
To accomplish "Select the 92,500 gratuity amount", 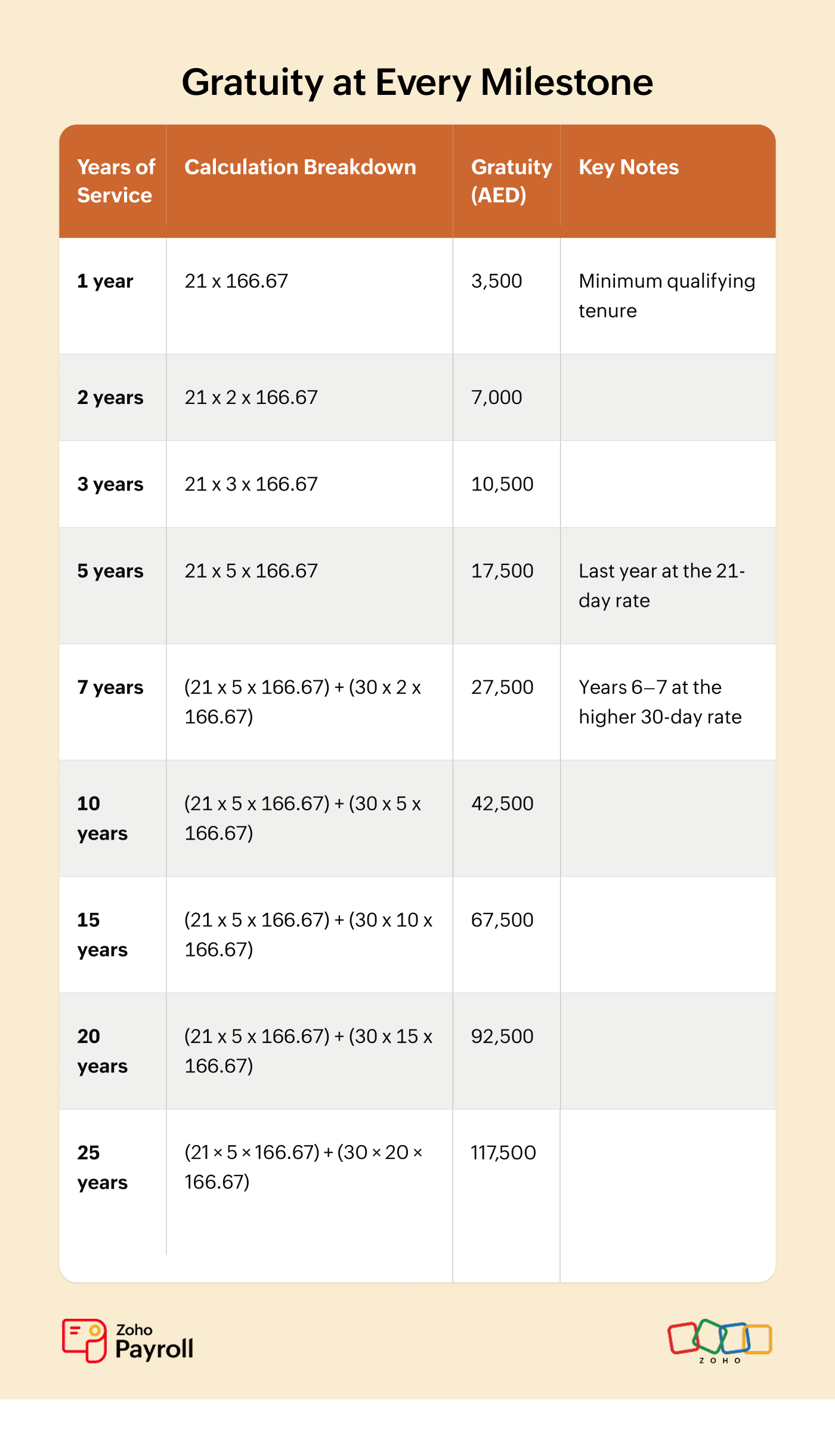I will (x=502, y=1037).
